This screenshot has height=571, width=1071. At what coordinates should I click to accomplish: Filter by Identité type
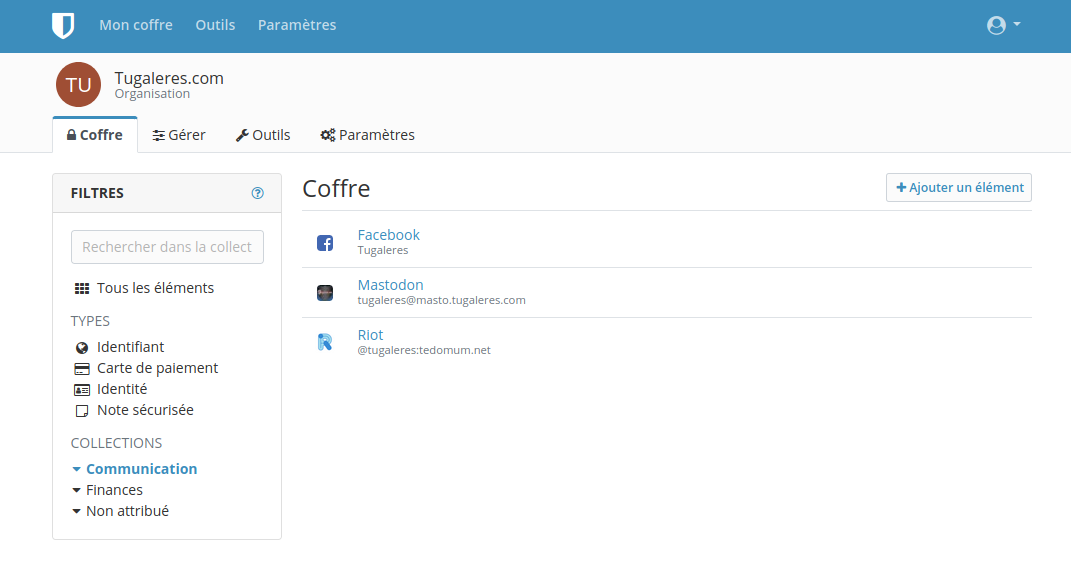click(122, 389)
